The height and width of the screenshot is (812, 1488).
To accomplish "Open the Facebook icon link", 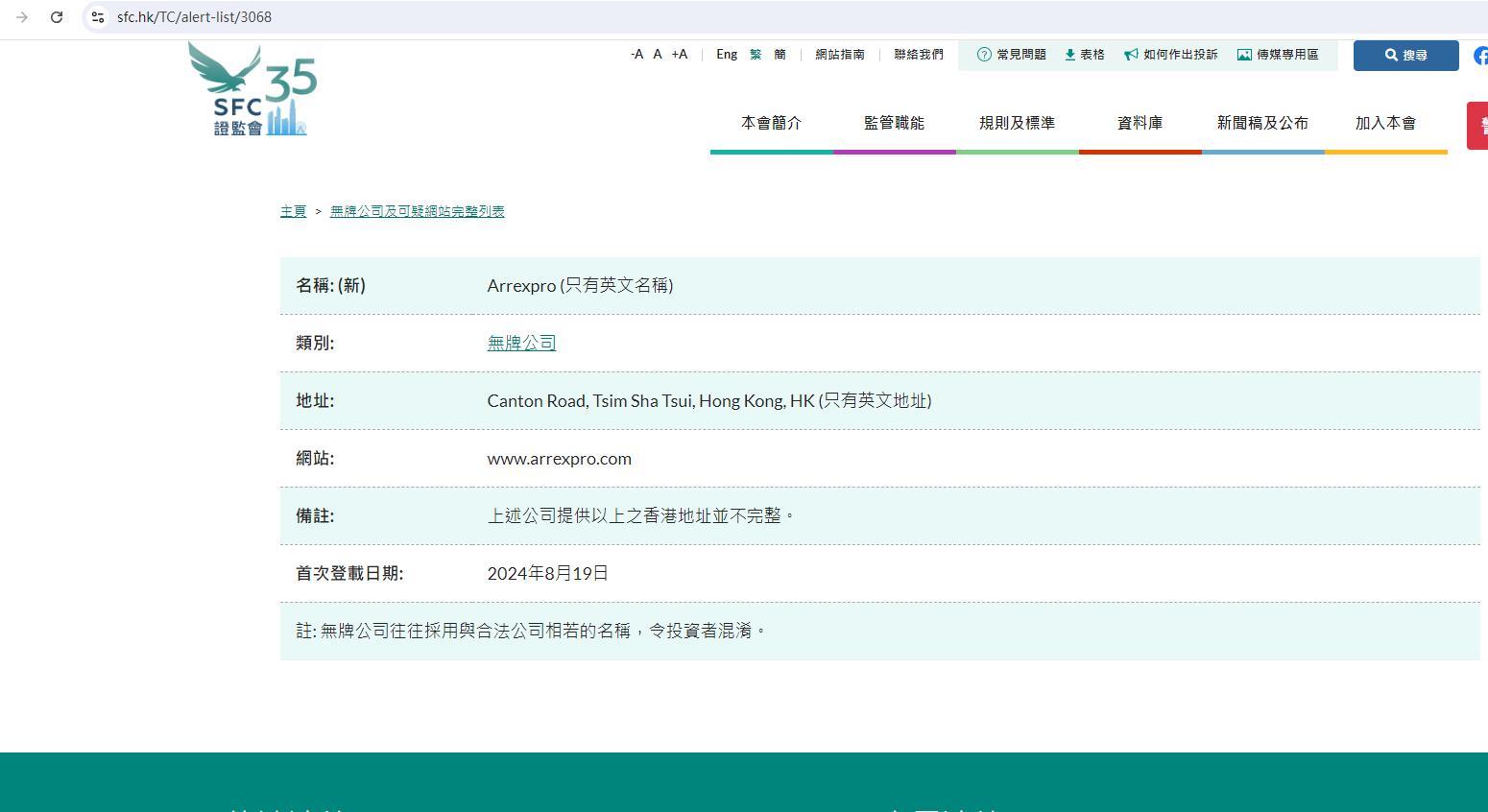I will (x=1480, y=56).
